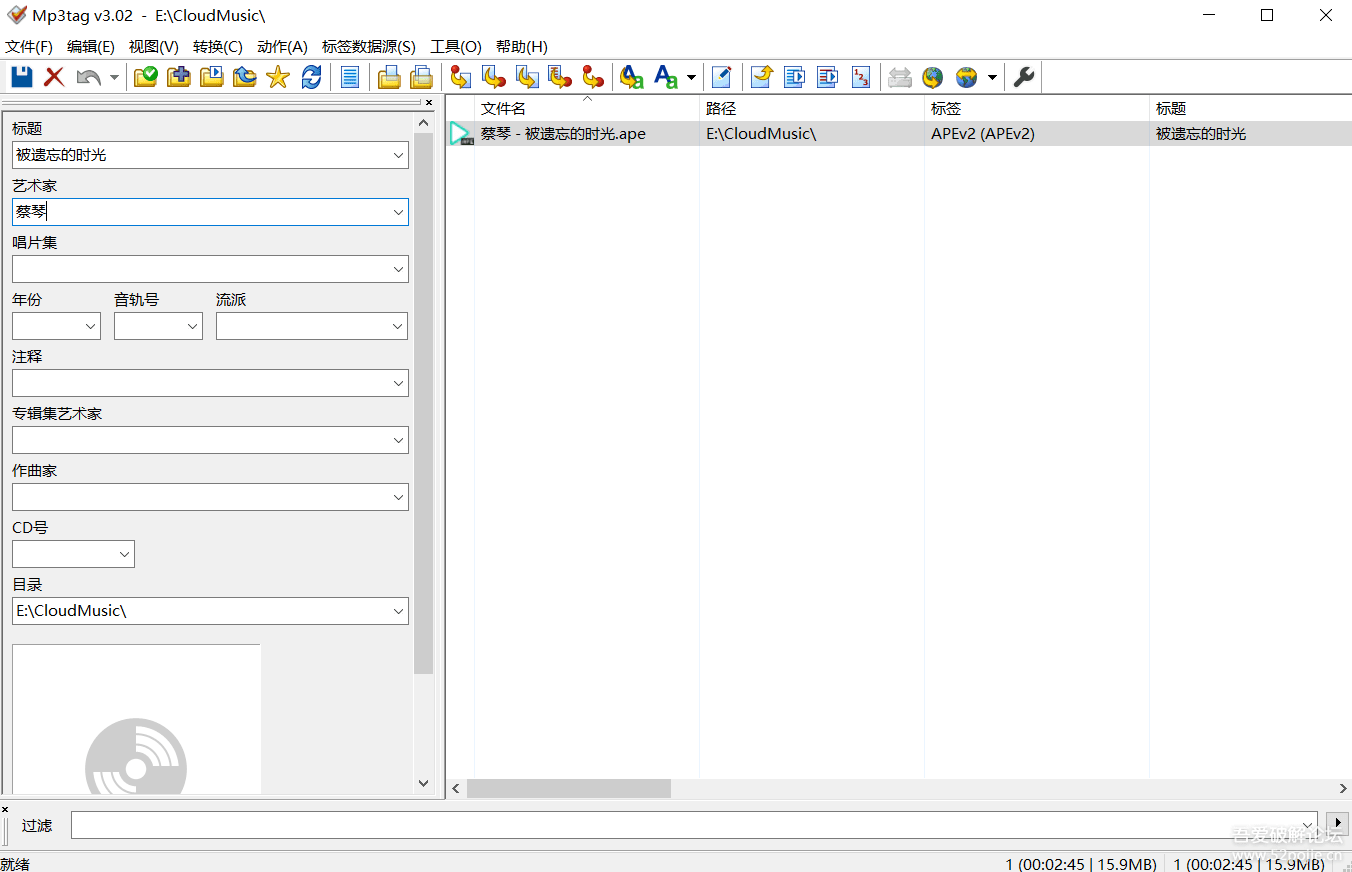
Task: Expand the 唱片集 field dropdown
Action: (x=398, y=269)
